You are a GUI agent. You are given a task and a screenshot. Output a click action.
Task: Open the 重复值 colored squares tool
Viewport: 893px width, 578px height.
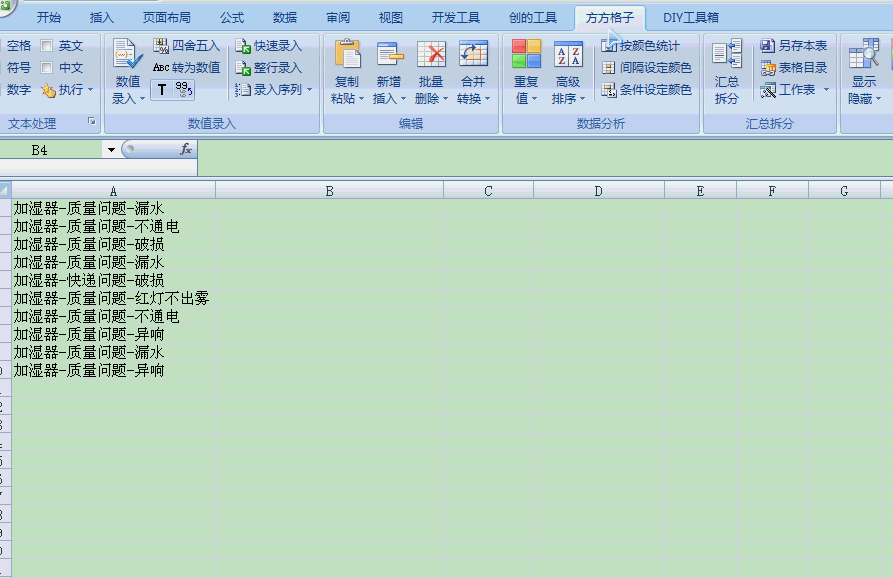pos(526,56)
